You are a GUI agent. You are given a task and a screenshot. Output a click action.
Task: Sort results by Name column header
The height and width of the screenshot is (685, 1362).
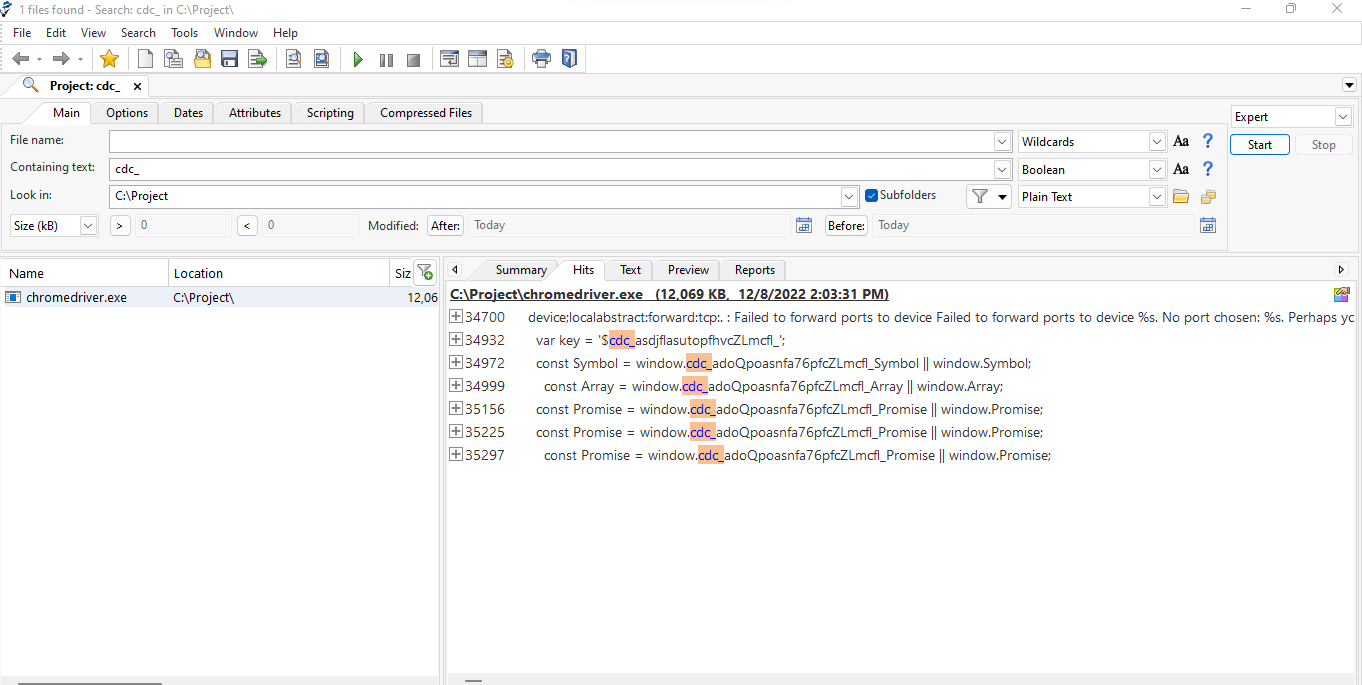coord(84,273)
